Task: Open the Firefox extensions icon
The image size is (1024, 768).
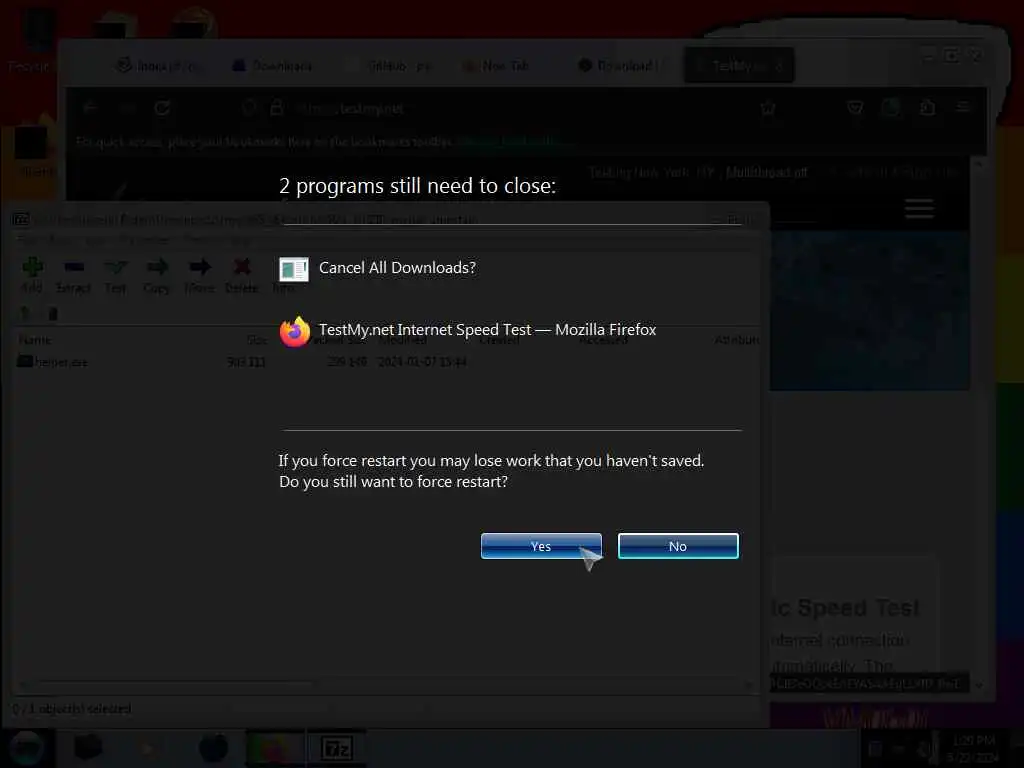Action: point(927,108)
